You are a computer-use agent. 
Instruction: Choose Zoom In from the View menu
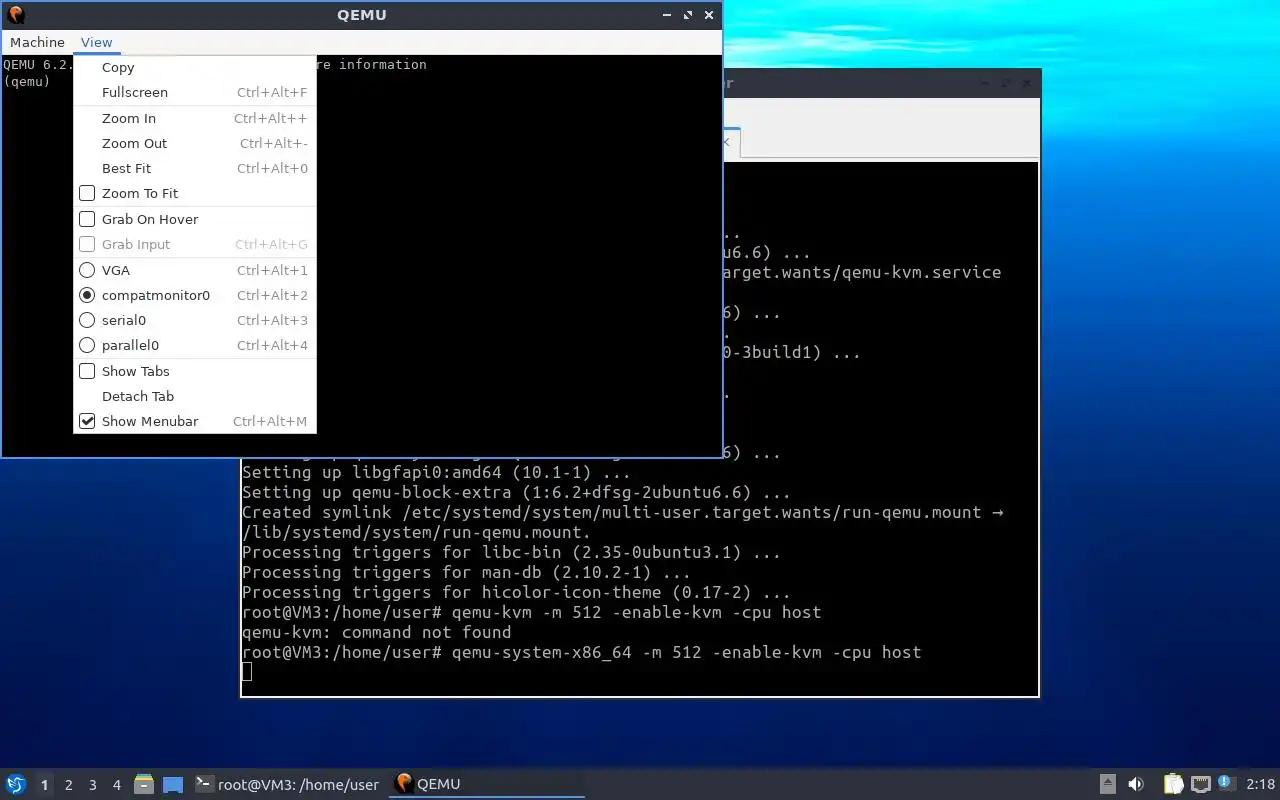(195, 118)
